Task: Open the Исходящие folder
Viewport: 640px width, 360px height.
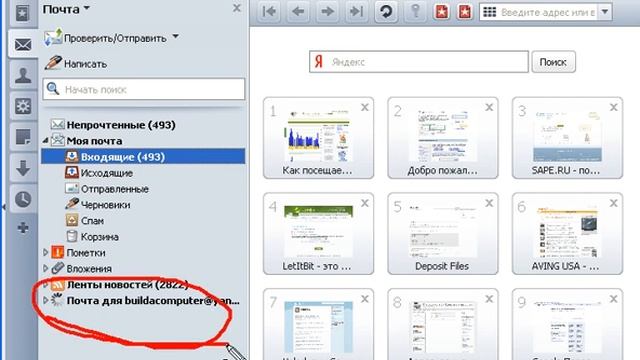Action: click(99, 173)
